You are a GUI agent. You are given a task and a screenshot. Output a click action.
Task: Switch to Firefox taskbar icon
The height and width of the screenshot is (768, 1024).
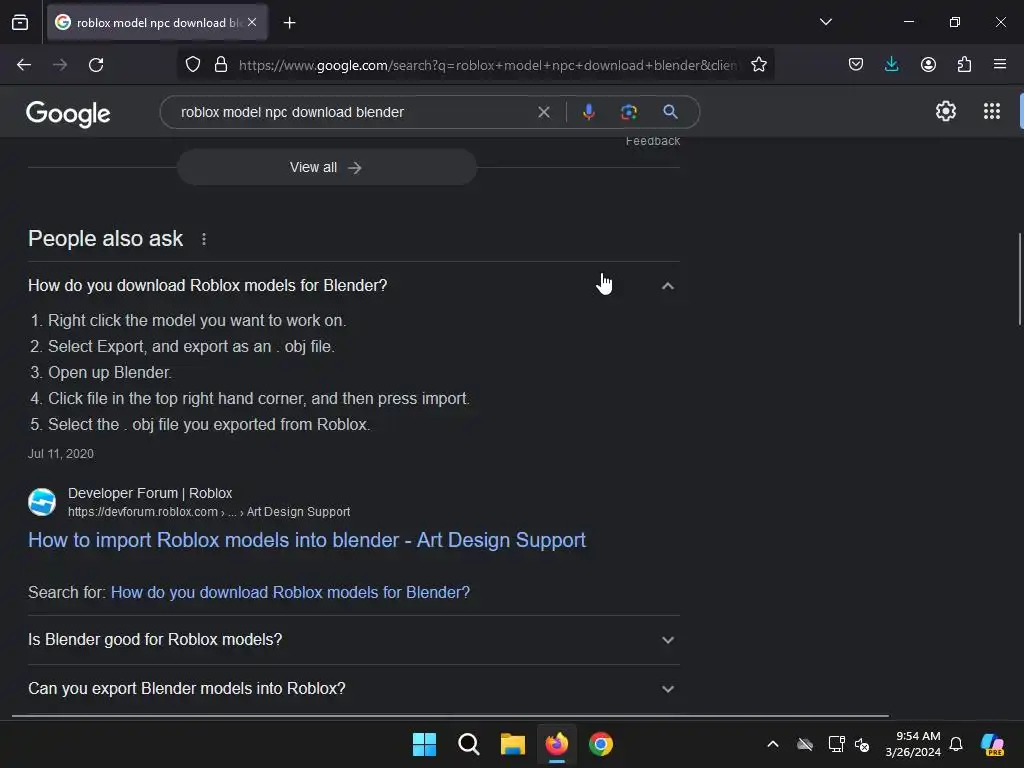pos(556,744)
